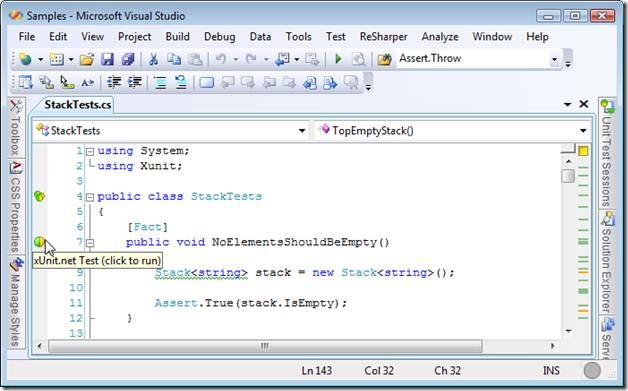Click the yellow ReSharper status indicator
Viewport: 628px width, 391px height.
[583, 151]
